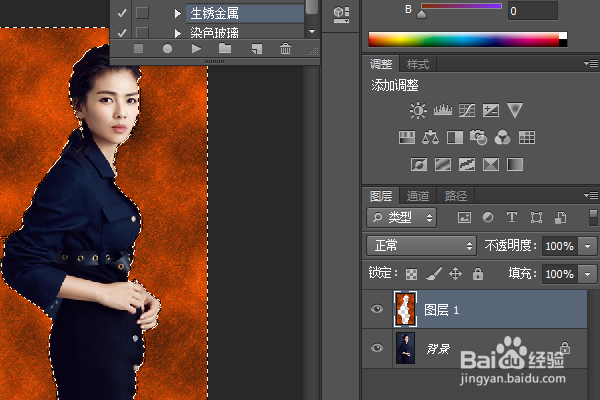Create a new action set folder
The height and width of the screenshot is (400, 600).
pyautogui.click(x=225, y=49)
